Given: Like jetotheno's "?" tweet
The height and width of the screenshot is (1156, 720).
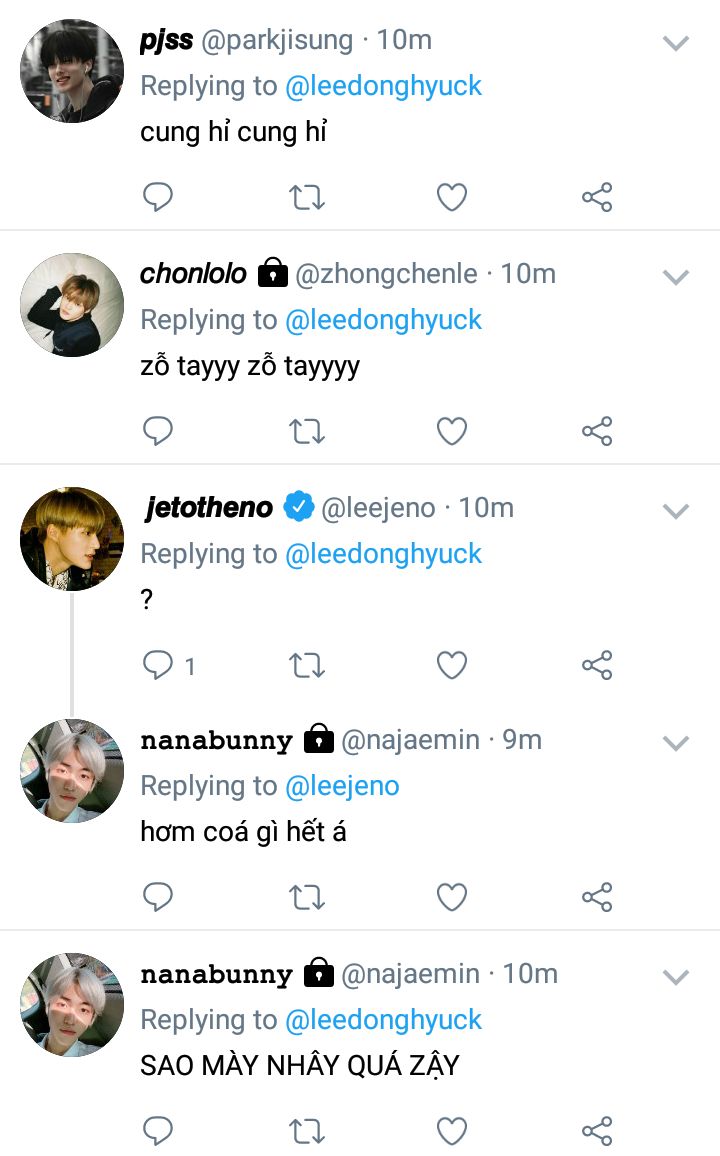Looking at the screenshot, I should tap(452, 665).
